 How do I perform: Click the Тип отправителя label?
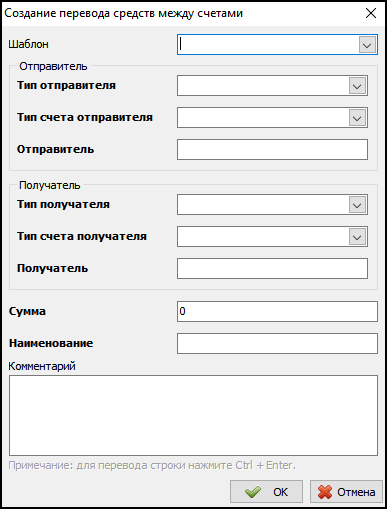click(66, 85)
